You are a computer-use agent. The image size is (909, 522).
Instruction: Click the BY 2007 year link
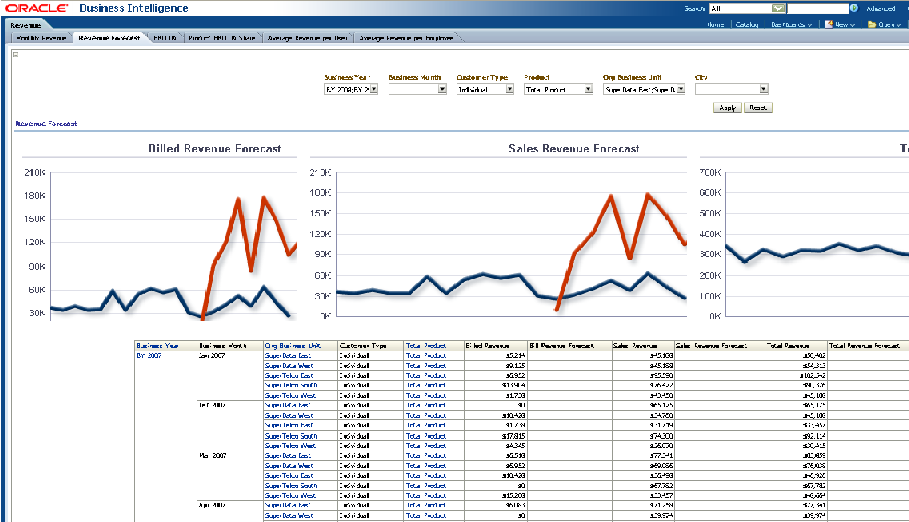pos(149,356)
